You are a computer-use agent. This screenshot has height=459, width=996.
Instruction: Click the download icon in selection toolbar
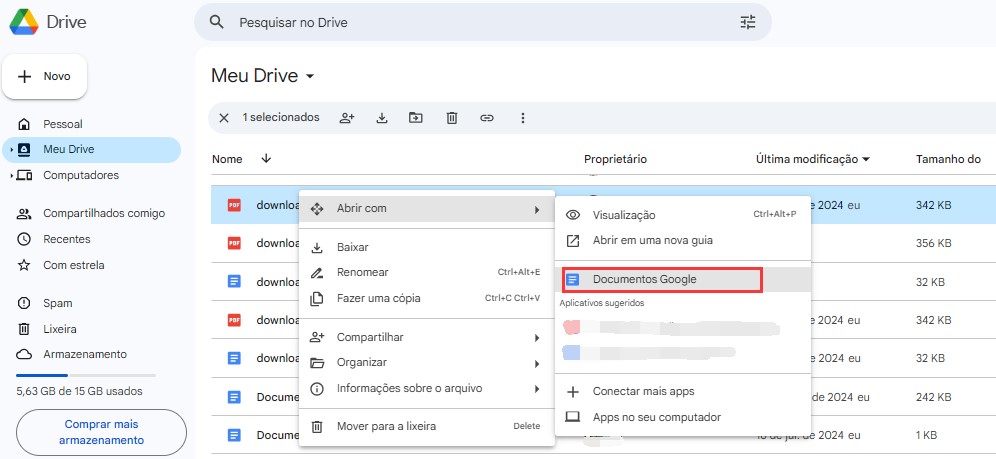click(382, 117)
